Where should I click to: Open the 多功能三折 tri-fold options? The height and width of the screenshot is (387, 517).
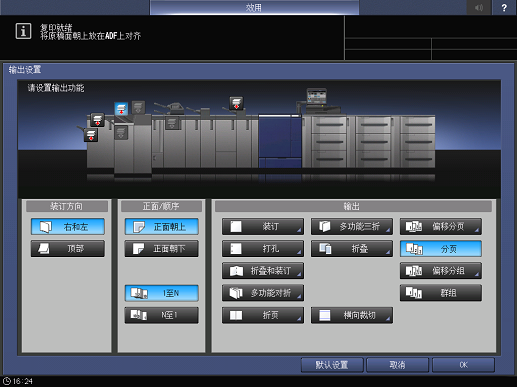(x=352, y=227)
